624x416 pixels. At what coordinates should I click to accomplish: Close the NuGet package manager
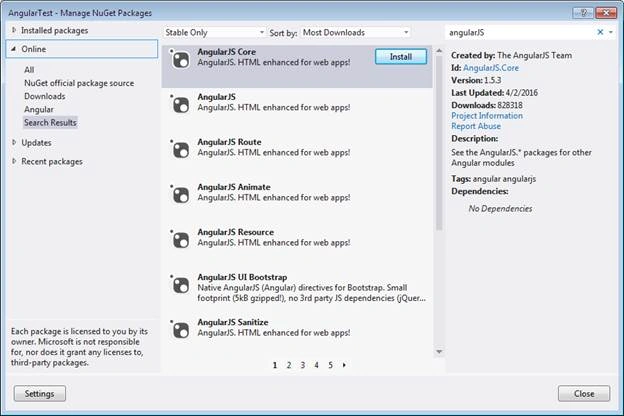click(584, 393)
